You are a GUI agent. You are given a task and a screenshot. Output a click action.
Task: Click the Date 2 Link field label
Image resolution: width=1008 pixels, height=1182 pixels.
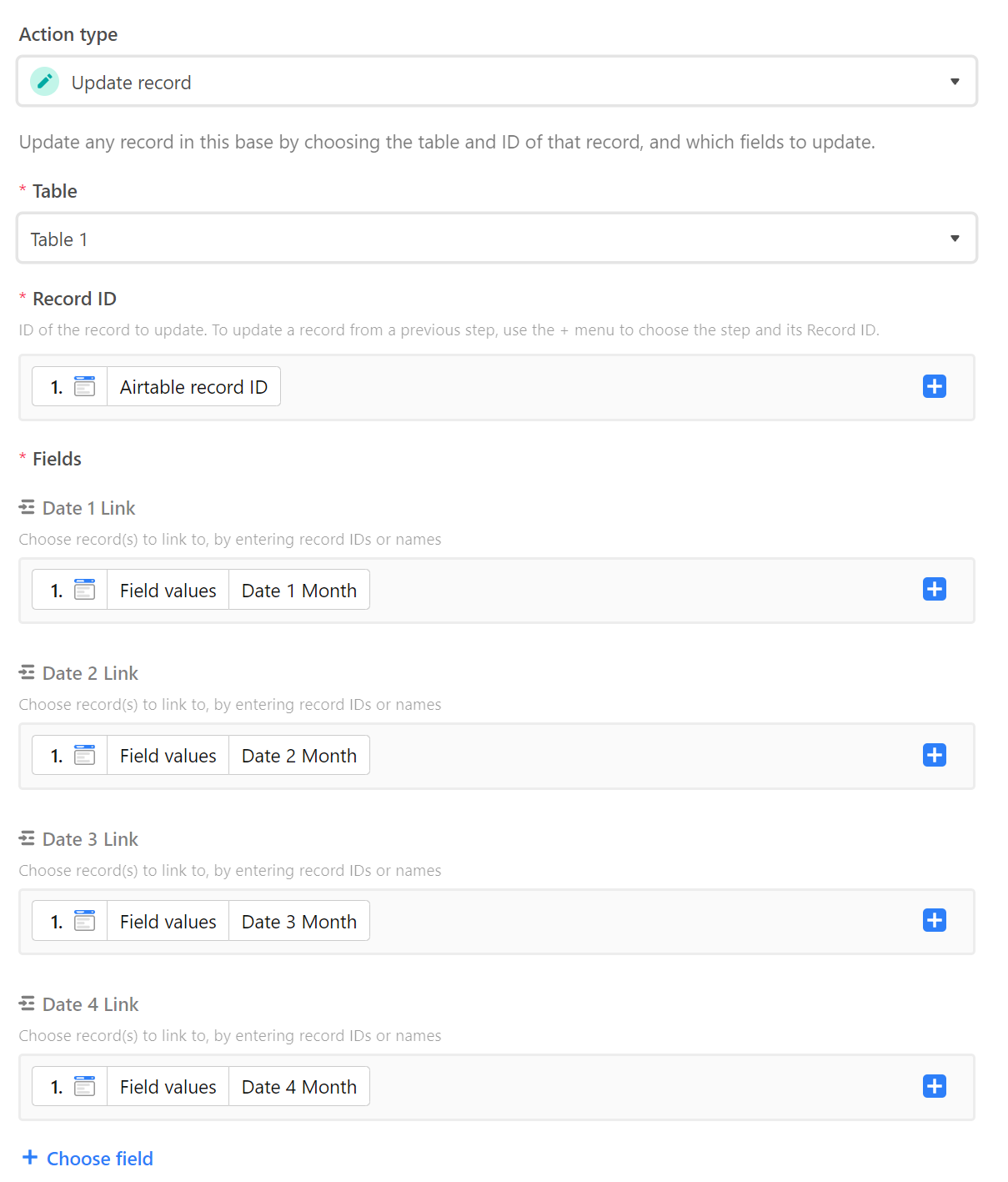pyautogui.click(x=90, y=673)
